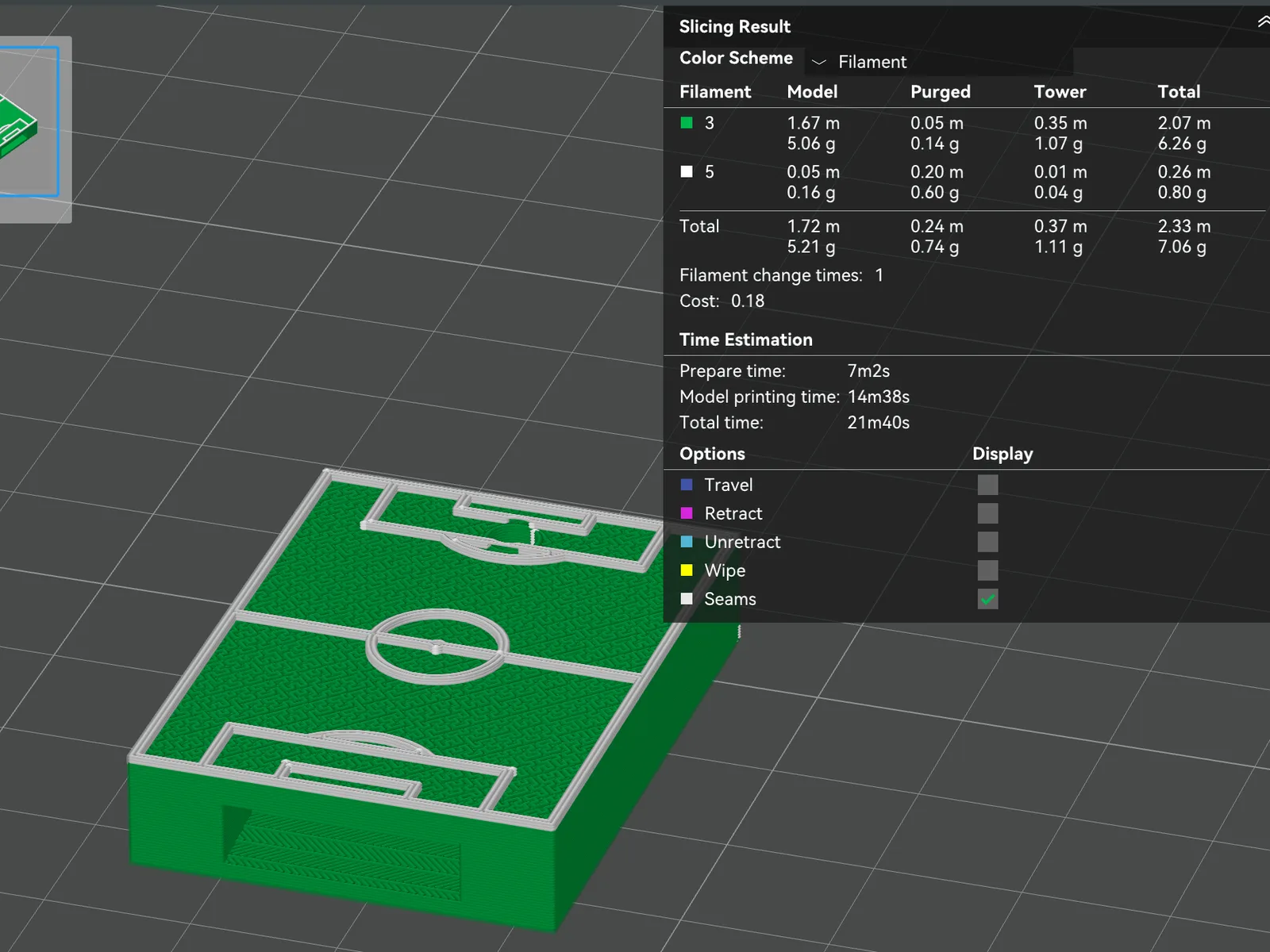The height and width of the screenshot is (952, 1270).
Task: Click the yellow Wipe color icon
Action: coord(687,570)
